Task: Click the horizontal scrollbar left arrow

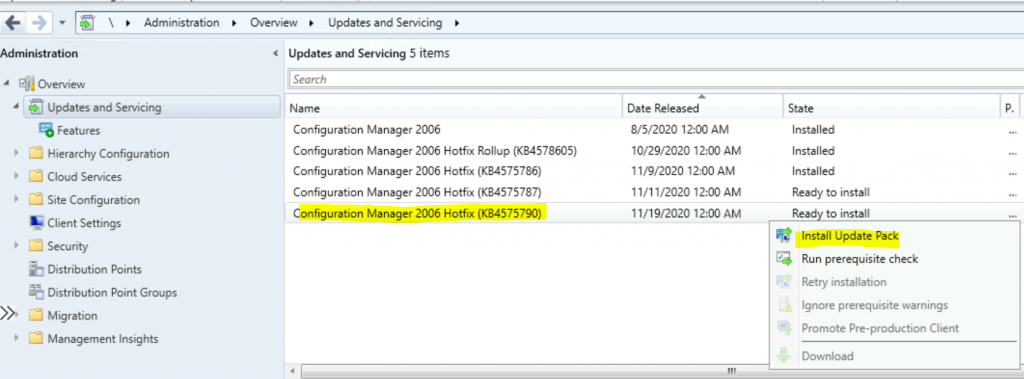Action: tap(293, 371)
